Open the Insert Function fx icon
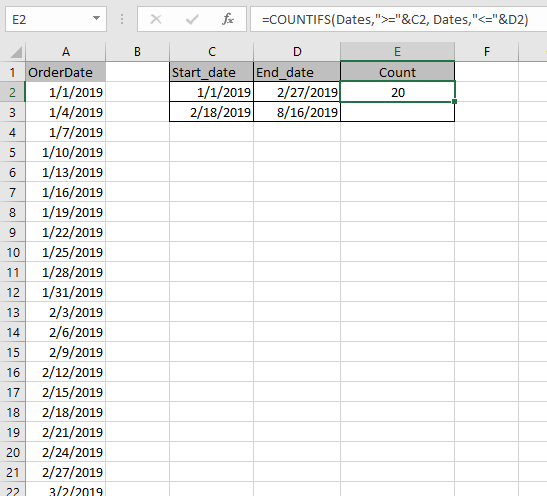Screen dimensions: 547x496 click(x=228, y=19)
